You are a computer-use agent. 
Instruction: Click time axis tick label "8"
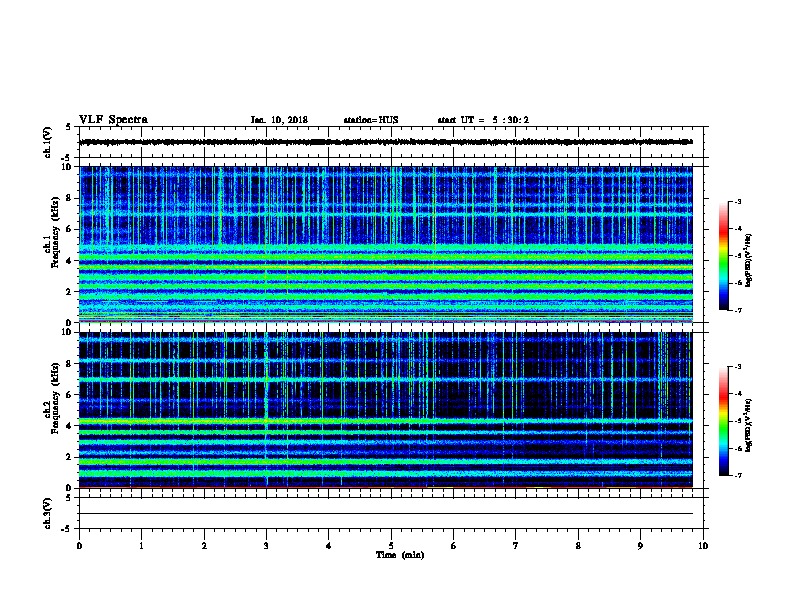tap(578, 546)
